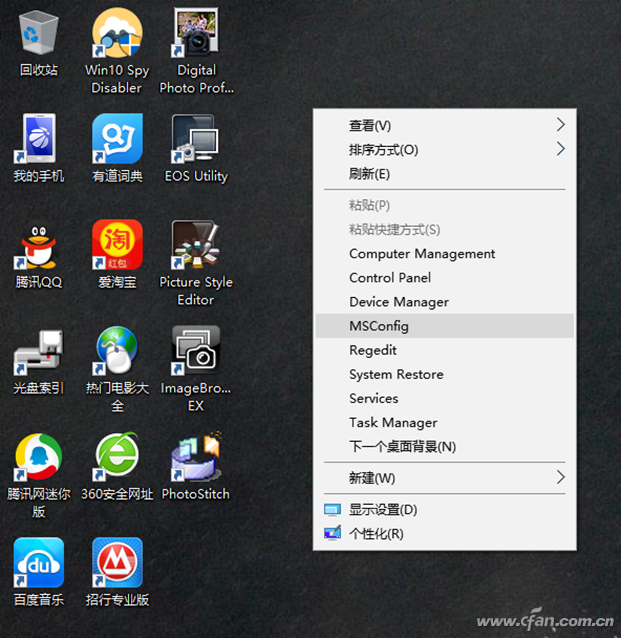Expand the 新建(W) submenu arrow
The width and height of the screenshot is (621, 638).
(561, 477)
